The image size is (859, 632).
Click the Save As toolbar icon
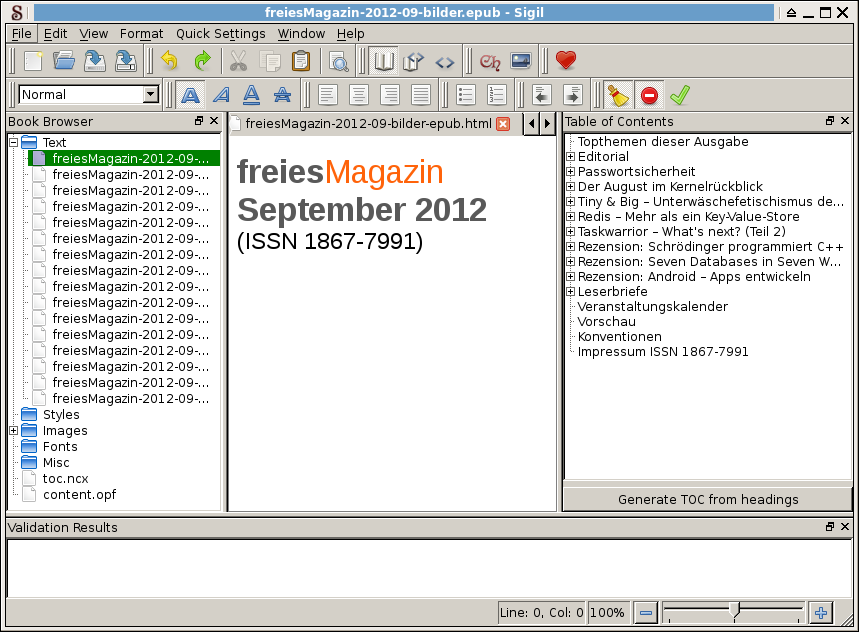[125, 61]
